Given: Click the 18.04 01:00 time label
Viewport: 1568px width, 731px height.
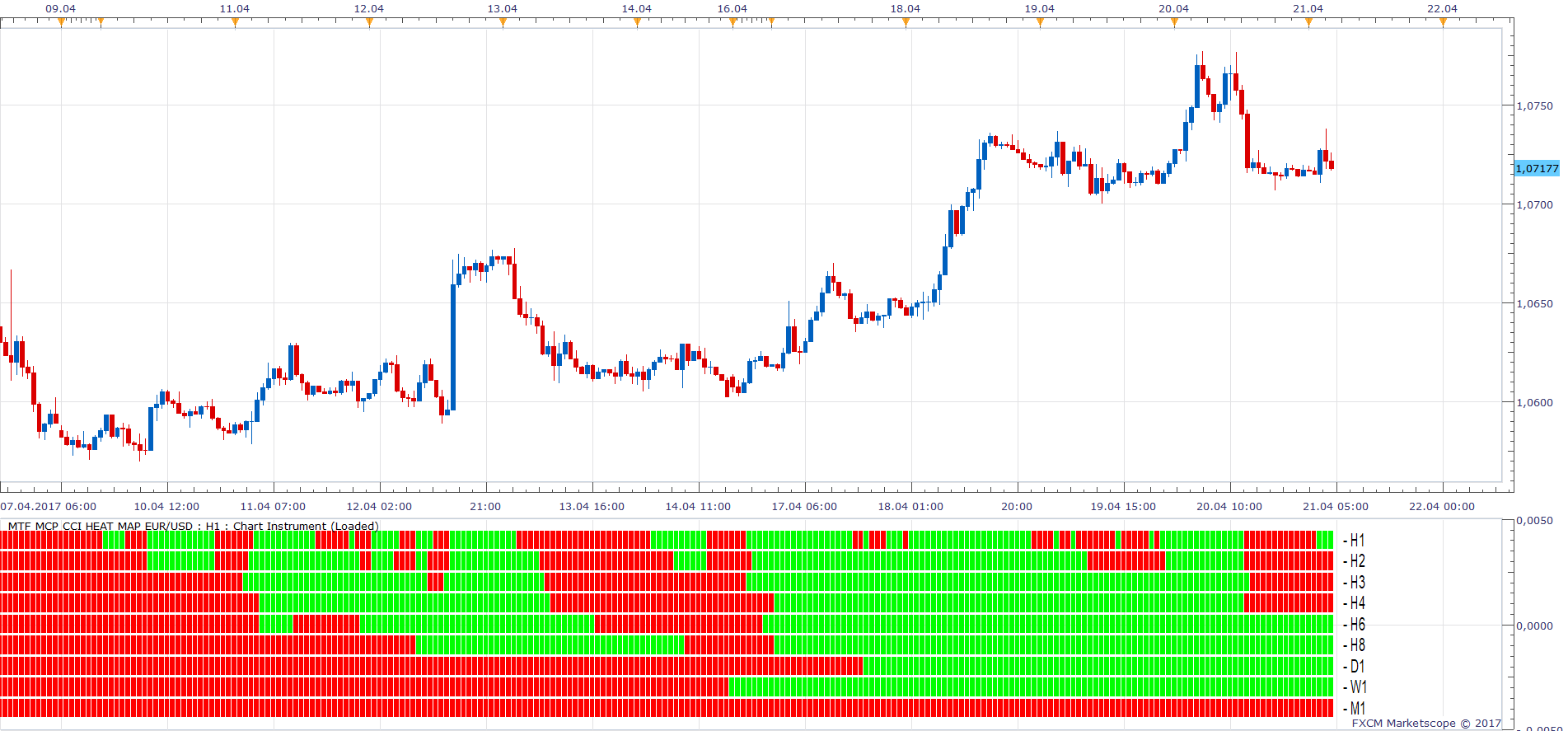Looking at the screenshot, I should pos(911,506).
